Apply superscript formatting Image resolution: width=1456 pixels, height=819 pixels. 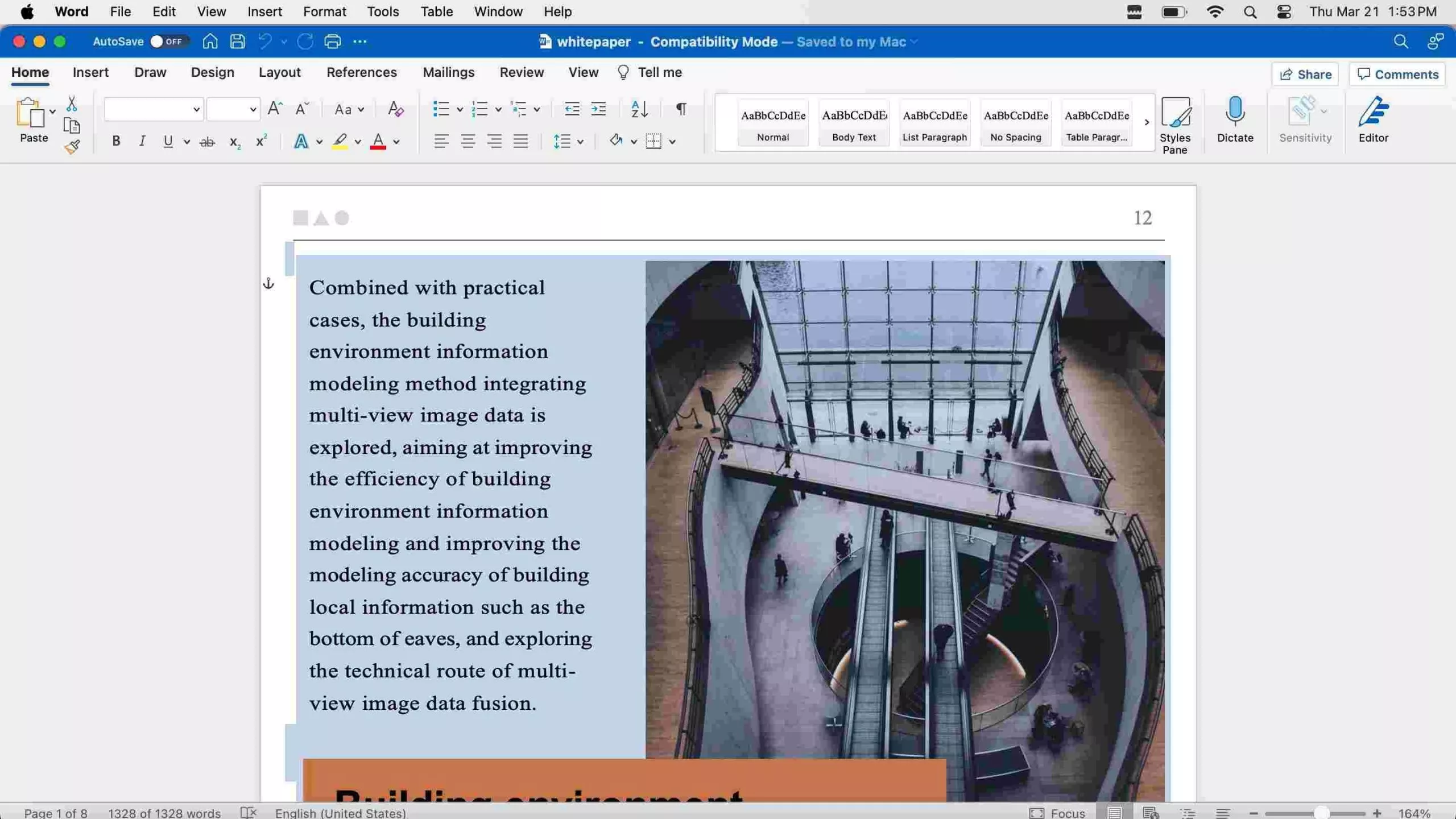pos(260,141)
